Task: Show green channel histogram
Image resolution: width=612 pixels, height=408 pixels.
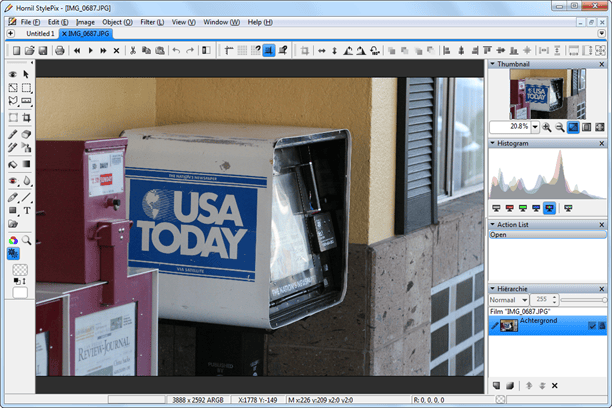Action: (523, 208)
